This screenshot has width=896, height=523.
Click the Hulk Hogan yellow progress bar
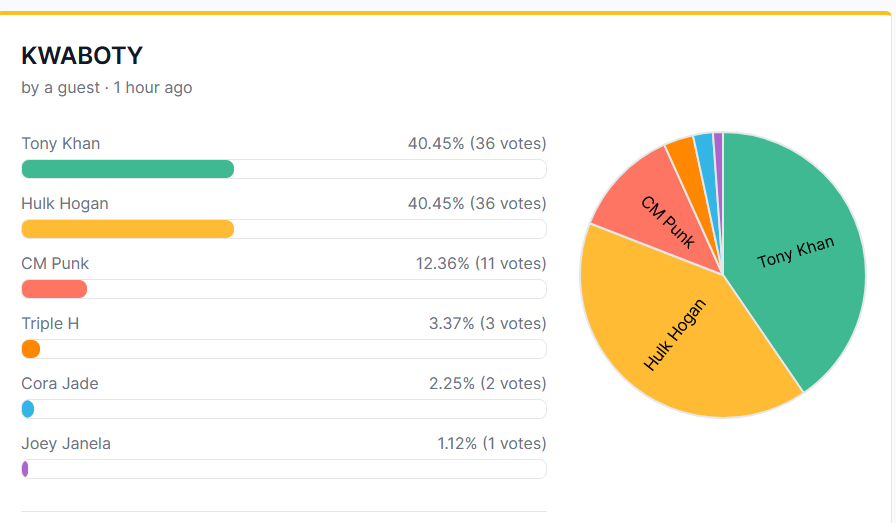(128, 229)
